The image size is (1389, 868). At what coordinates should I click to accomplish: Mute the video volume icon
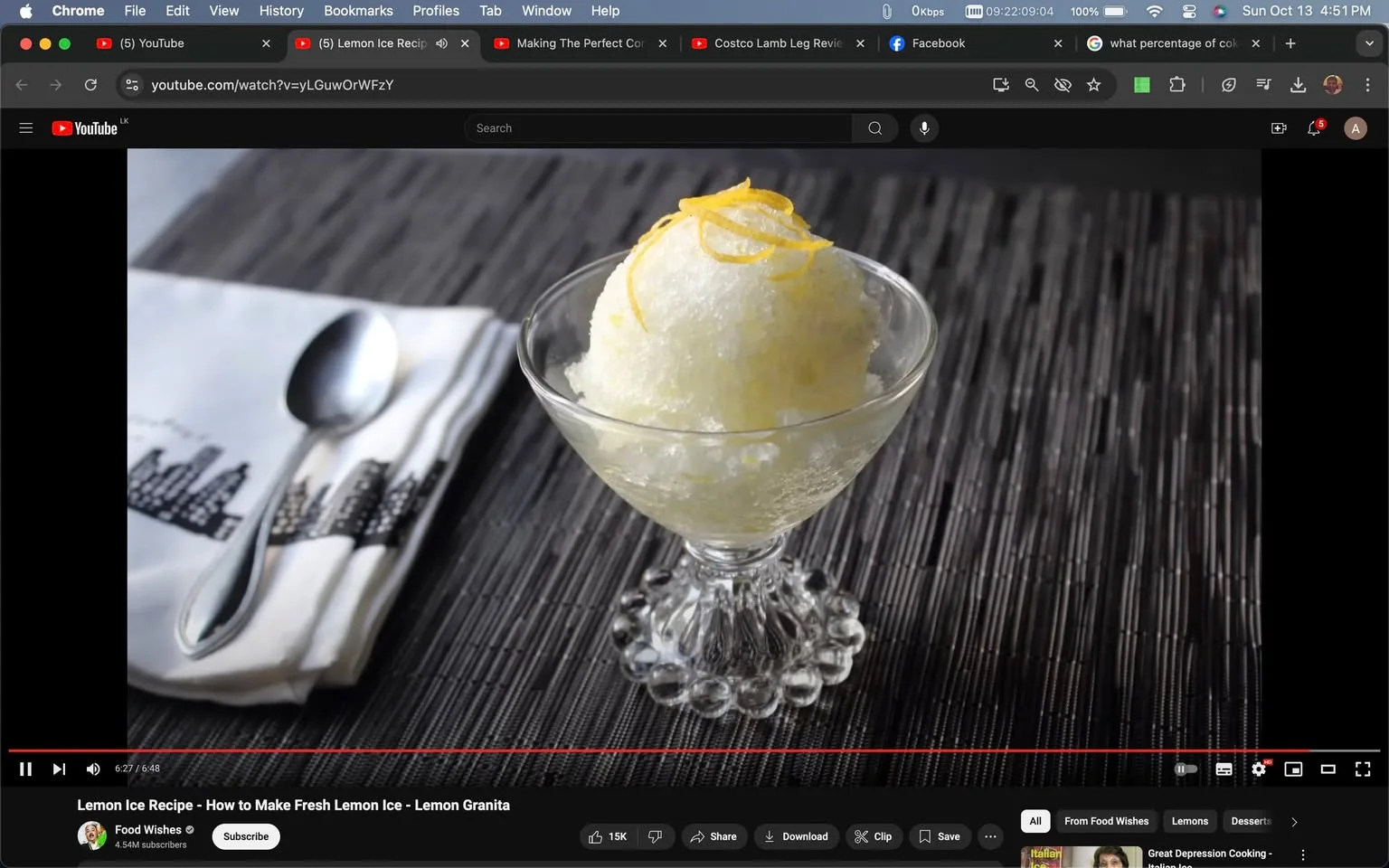pos(92,769)
